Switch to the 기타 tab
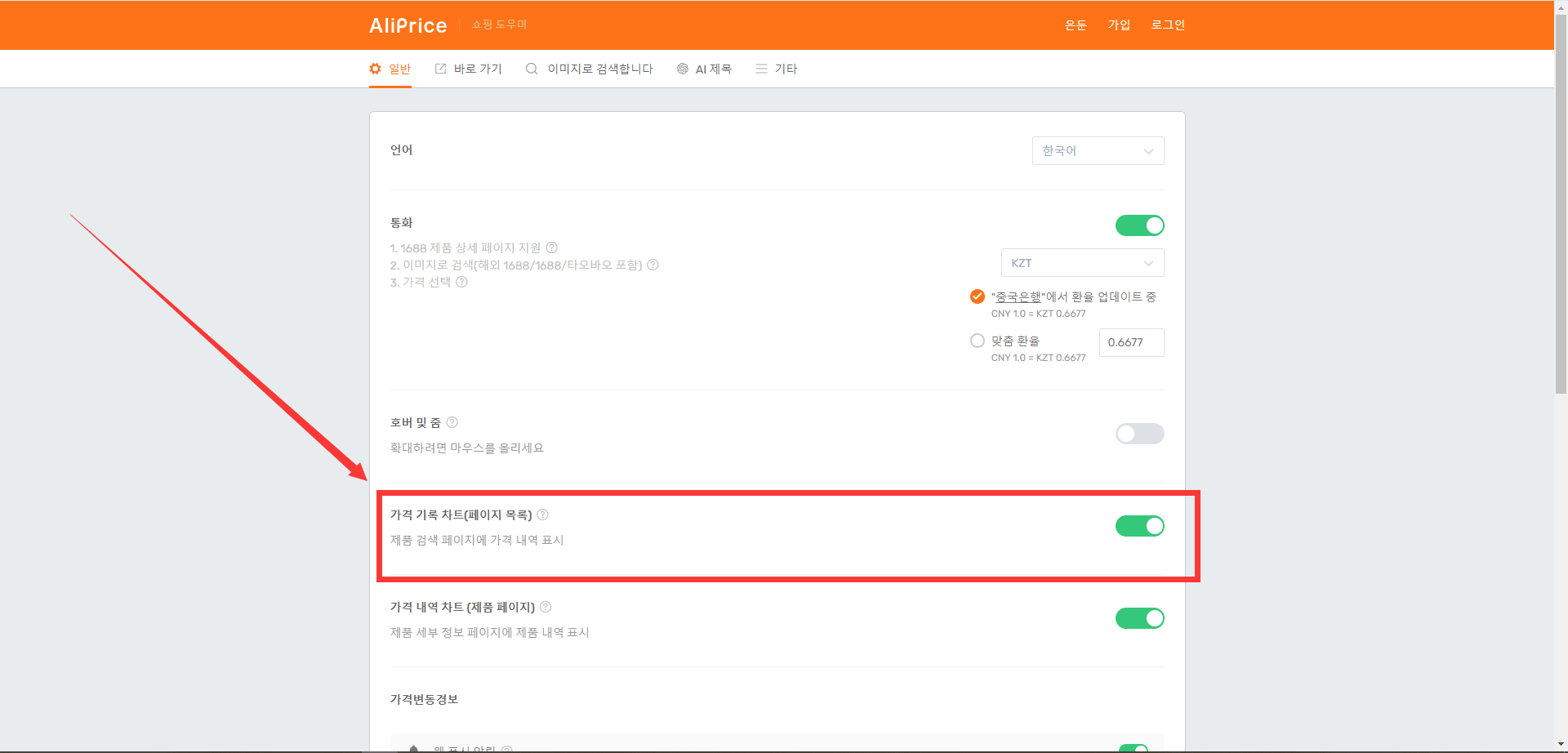This screenshot has width=1568, height=753. coord(776,69)
